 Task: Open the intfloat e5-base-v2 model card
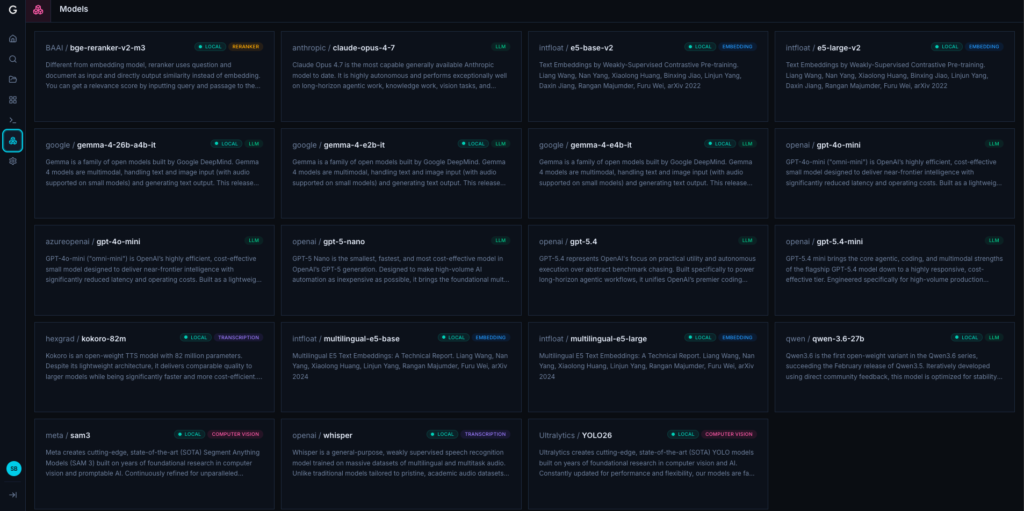coord(648,76)
